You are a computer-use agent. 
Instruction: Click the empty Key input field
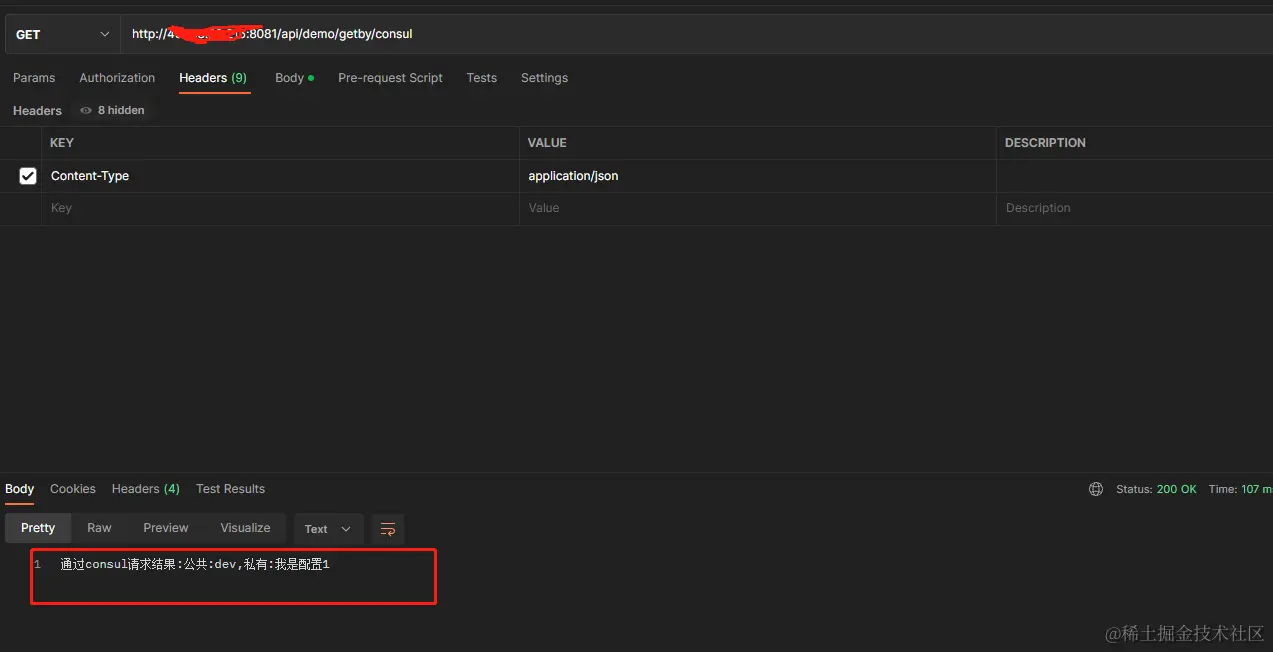click(x=280, y=208)
